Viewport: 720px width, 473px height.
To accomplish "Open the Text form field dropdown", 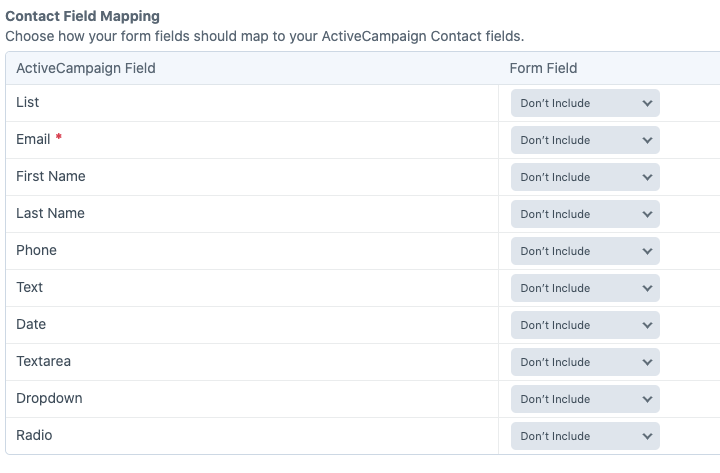I will [x=585, y=288].
